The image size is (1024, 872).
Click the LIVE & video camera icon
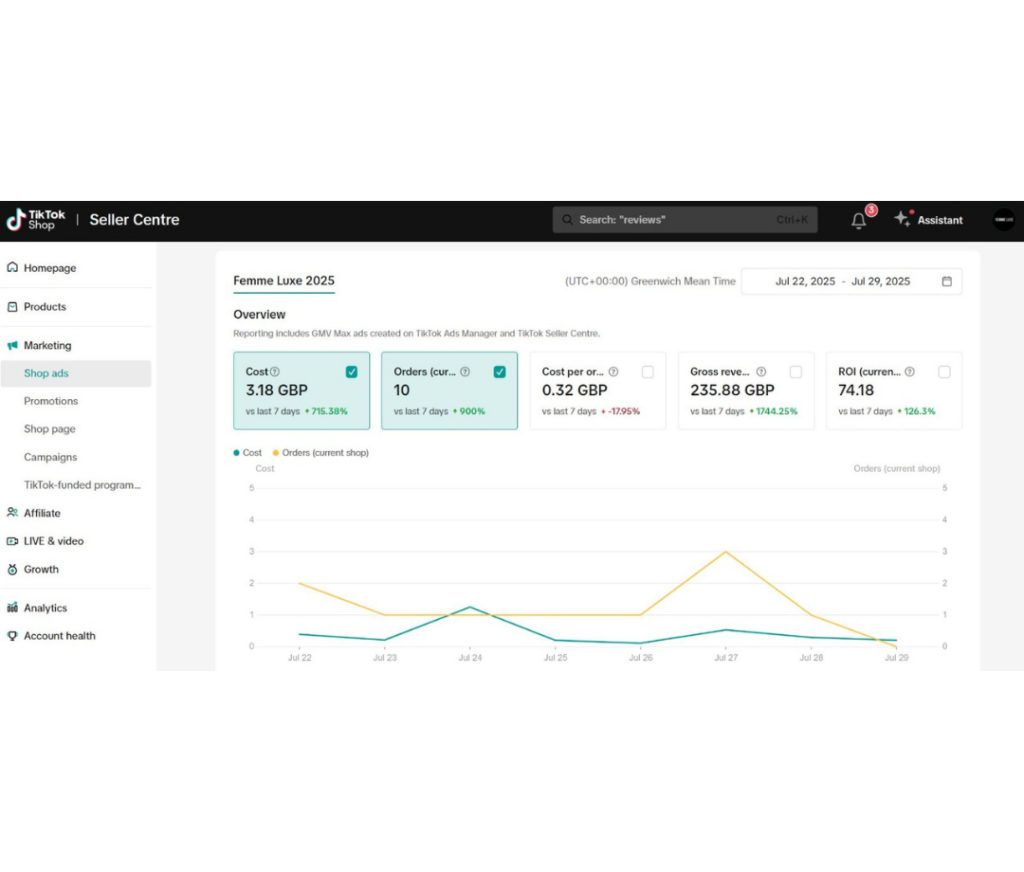click(12, 541)
